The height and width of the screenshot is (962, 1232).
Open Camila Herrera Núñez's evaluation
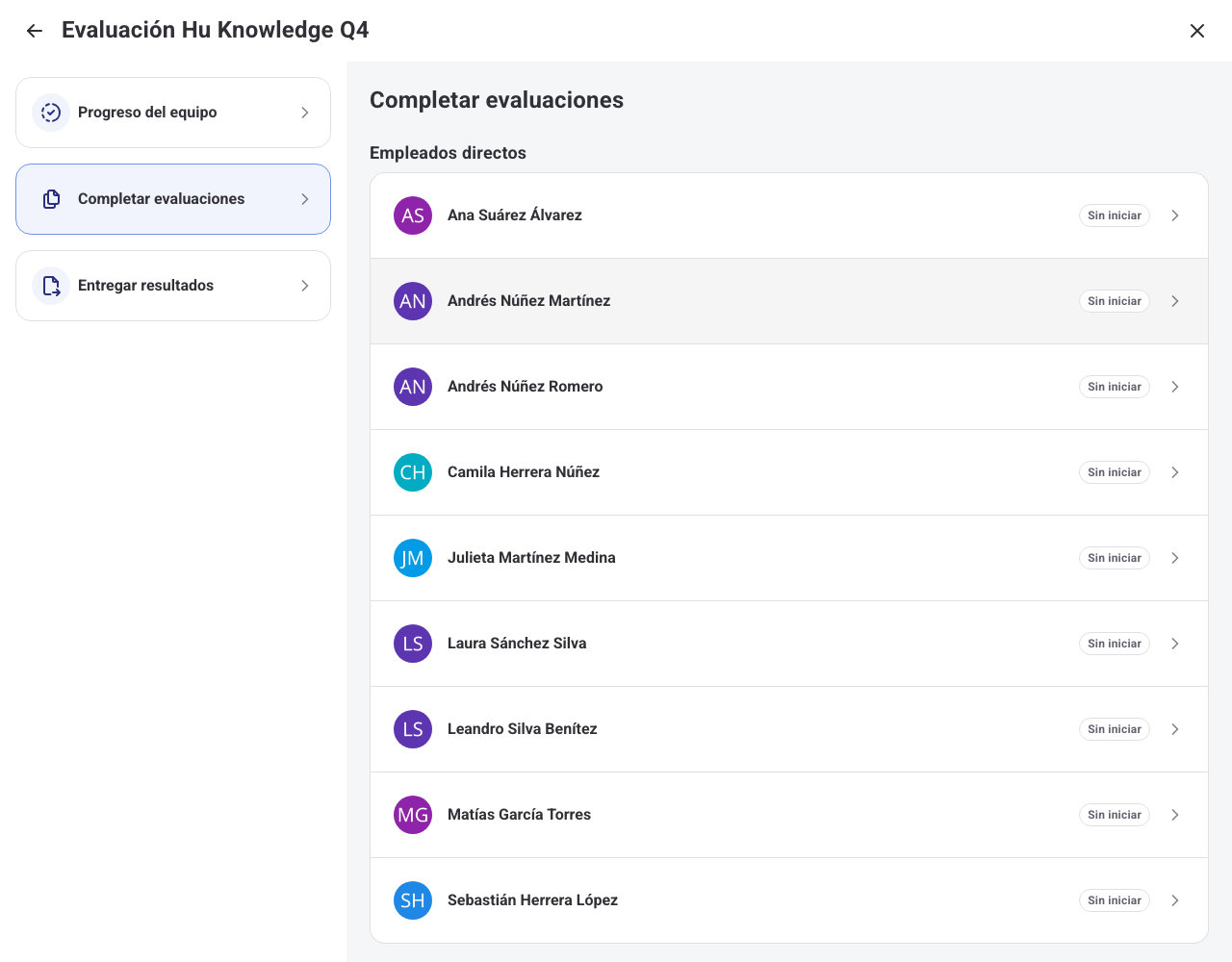coord(789,472)
